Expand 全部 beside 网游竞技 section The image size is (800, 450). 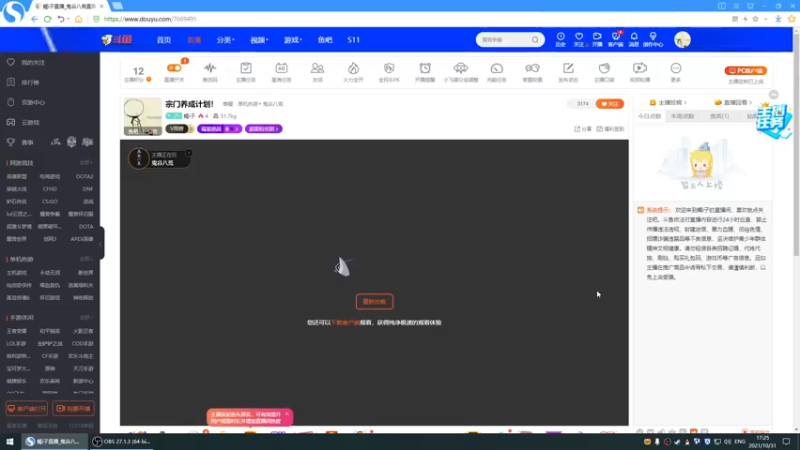[x=86, y=163]
